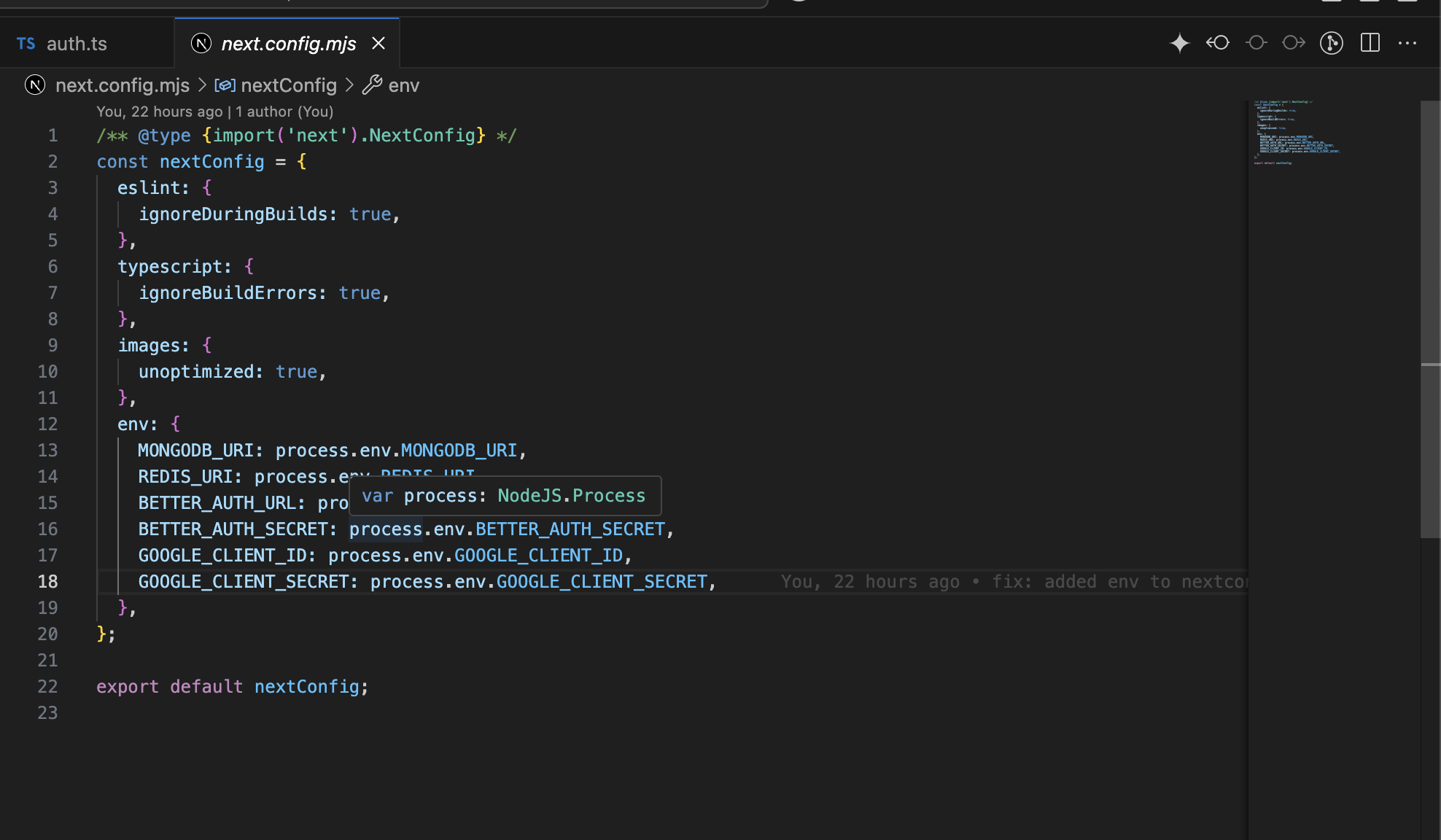
Task: Click "true" value on line 7
Action: 360,293
